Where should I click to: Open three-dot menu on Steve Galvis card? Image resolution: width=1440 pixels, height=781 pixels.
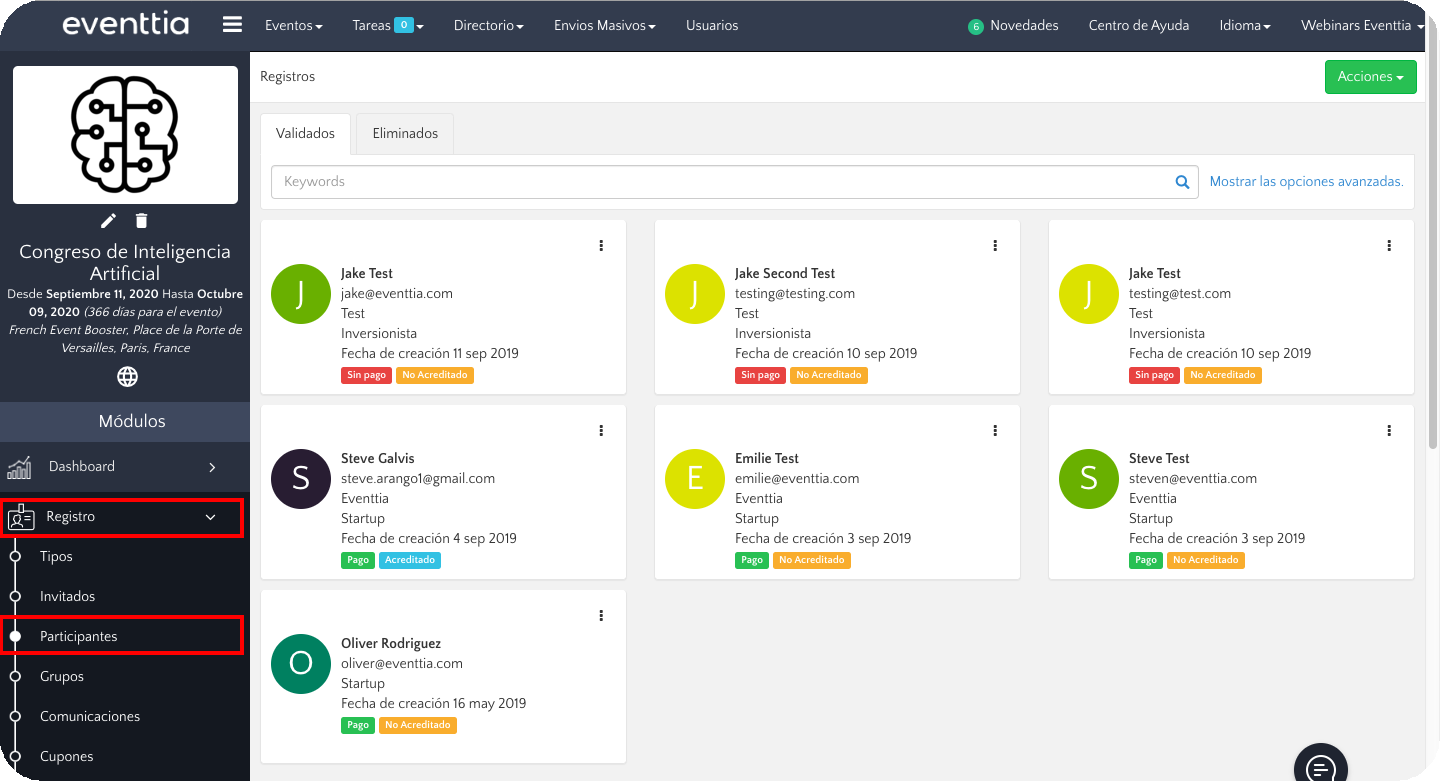[x=601, y=431]
